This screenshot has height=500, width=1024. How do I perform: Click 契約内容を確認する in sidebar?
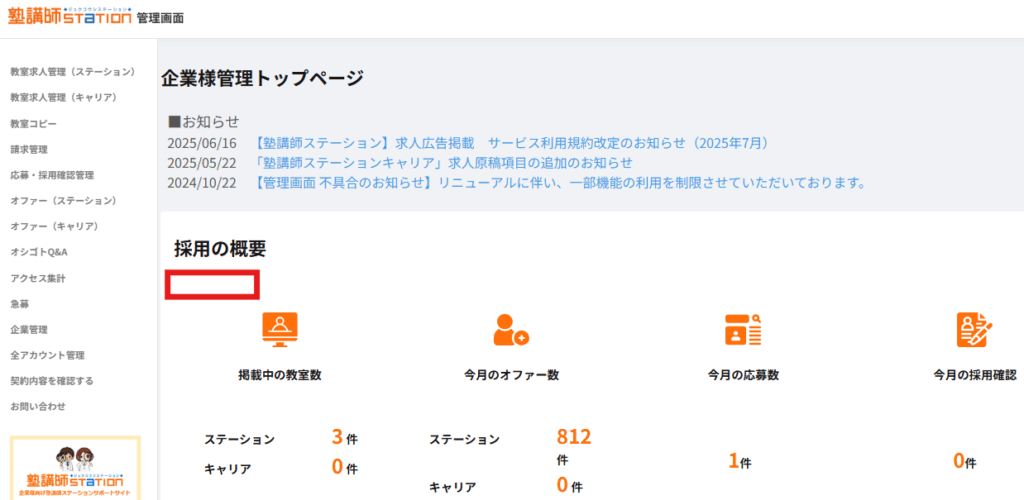coord(52,381)
